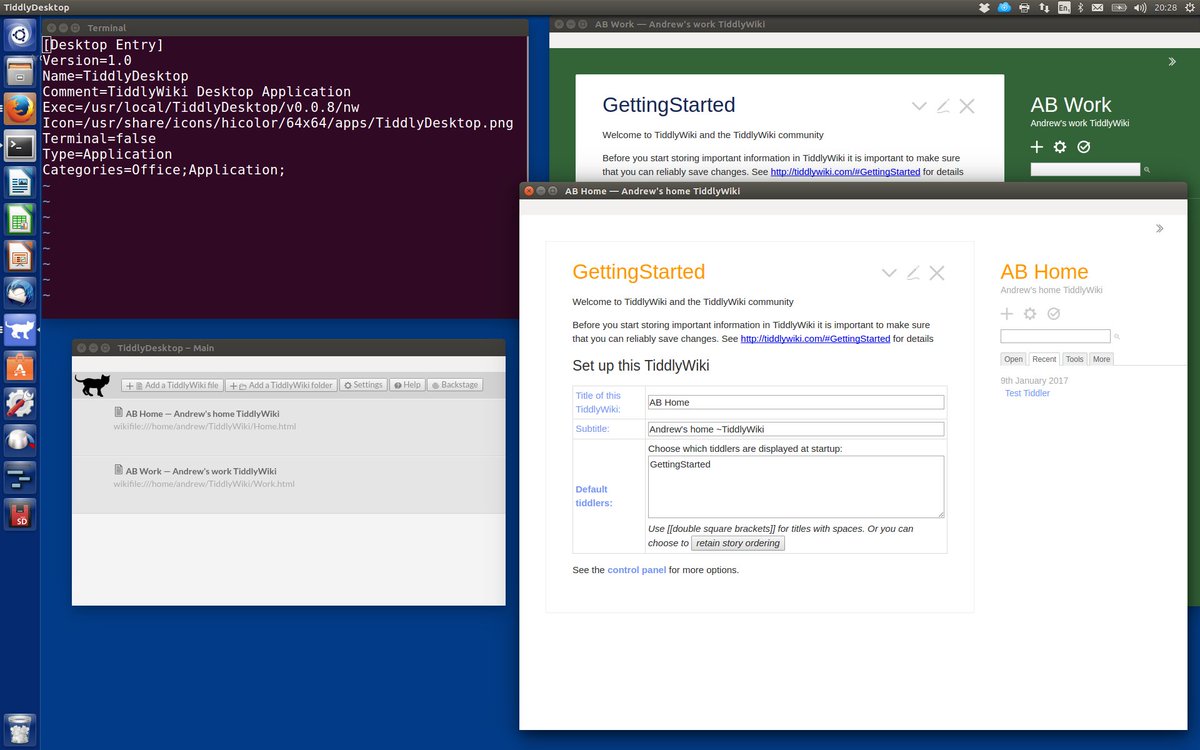Open Dropbox indicator in top panel

click(984, 7)
